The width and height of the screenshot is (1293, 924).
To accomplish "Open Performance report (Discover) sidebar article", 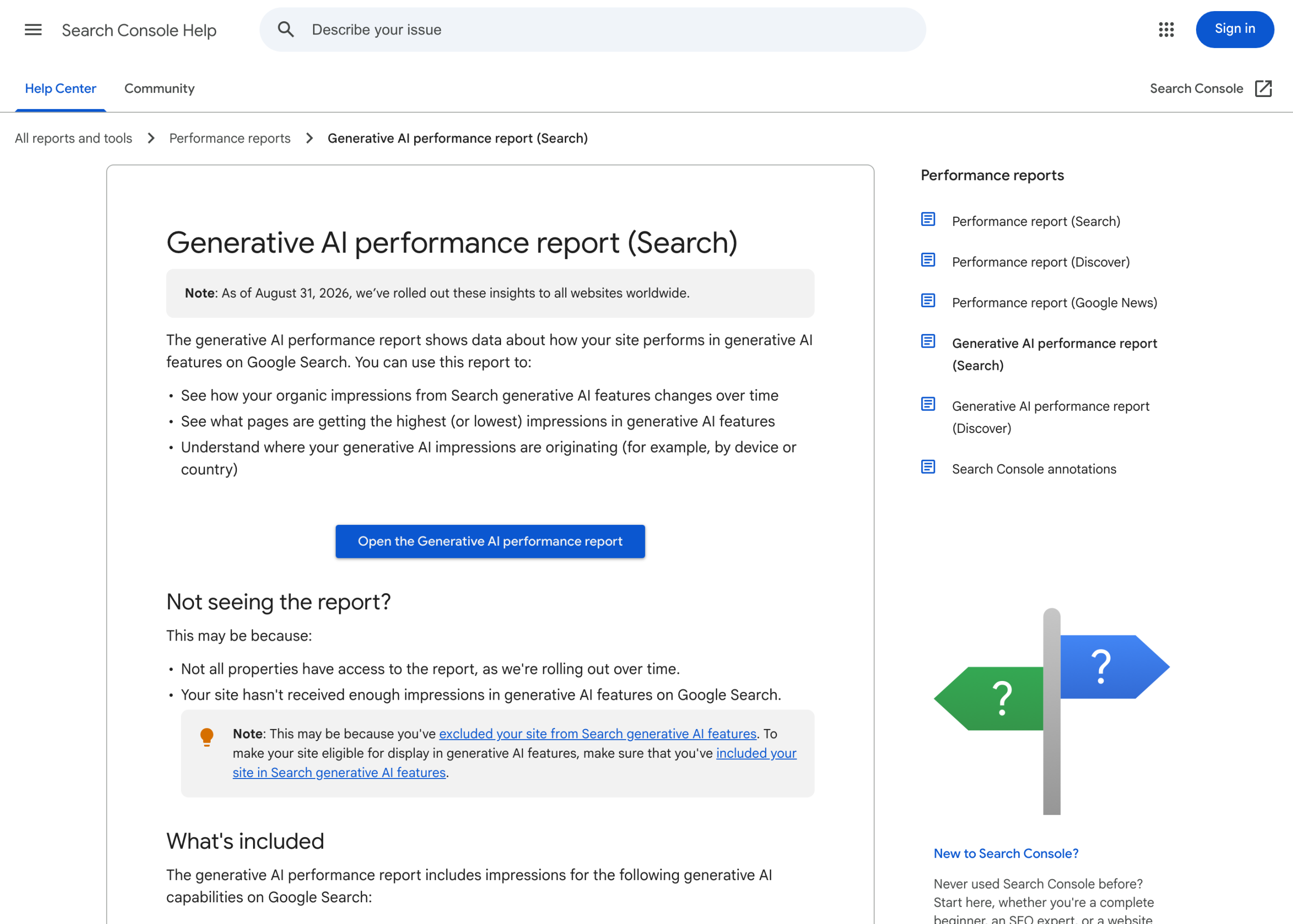I will pyautogui.click(x=1040, y=262).
